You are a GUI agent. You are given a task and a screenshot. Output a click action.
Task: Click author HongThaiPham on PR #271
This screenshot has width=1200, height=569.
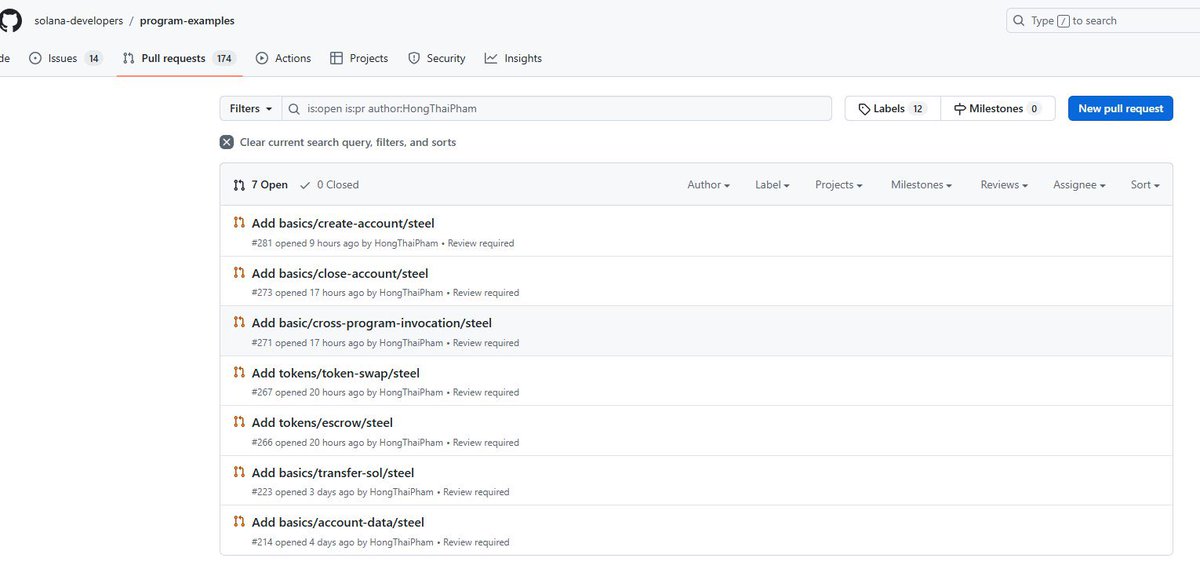(x=411, y=343)
